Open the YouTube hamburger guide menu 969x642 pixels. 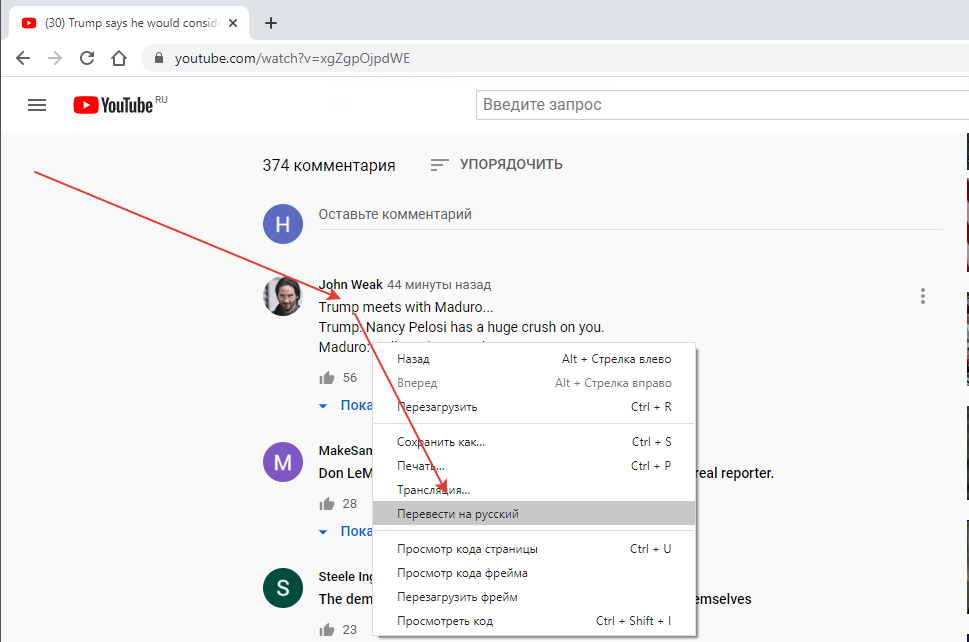(x=37, y=105)
